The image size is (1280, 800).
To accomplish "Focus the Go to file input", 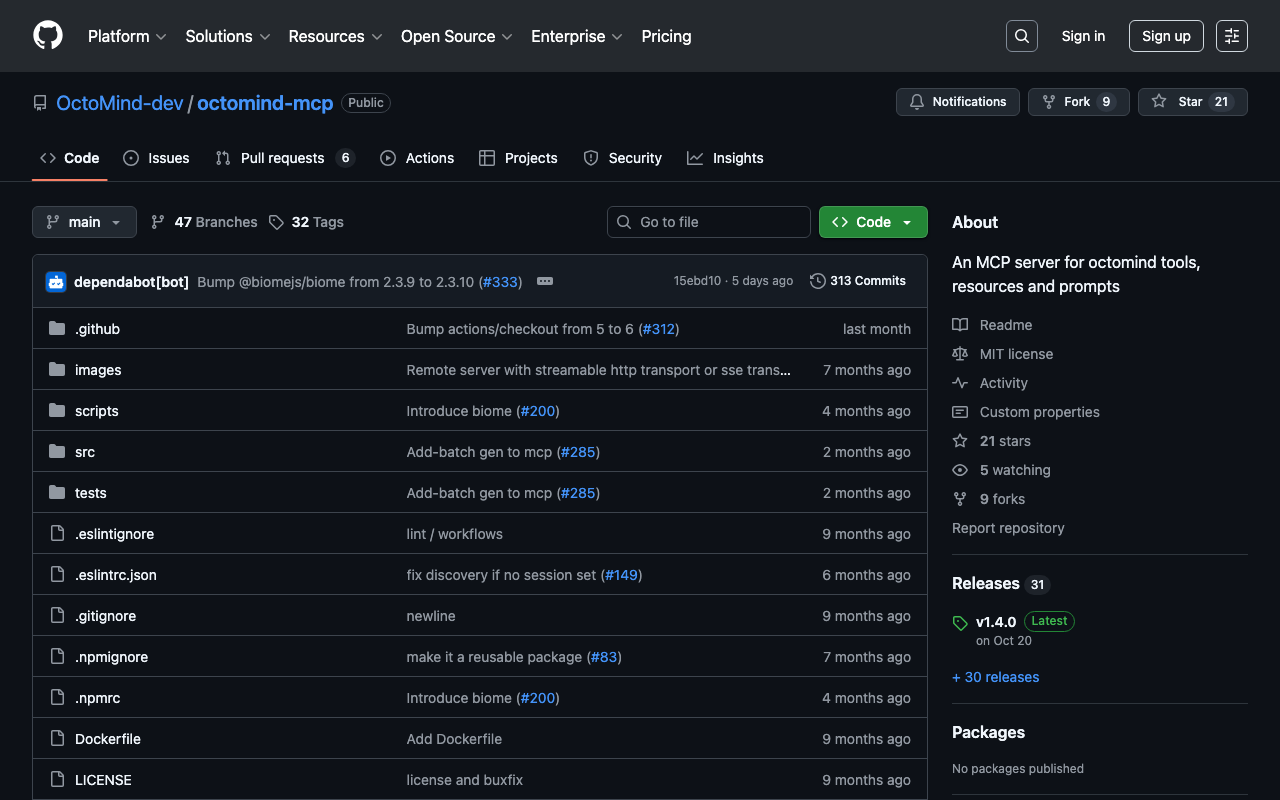I will [x=720, y=222].
